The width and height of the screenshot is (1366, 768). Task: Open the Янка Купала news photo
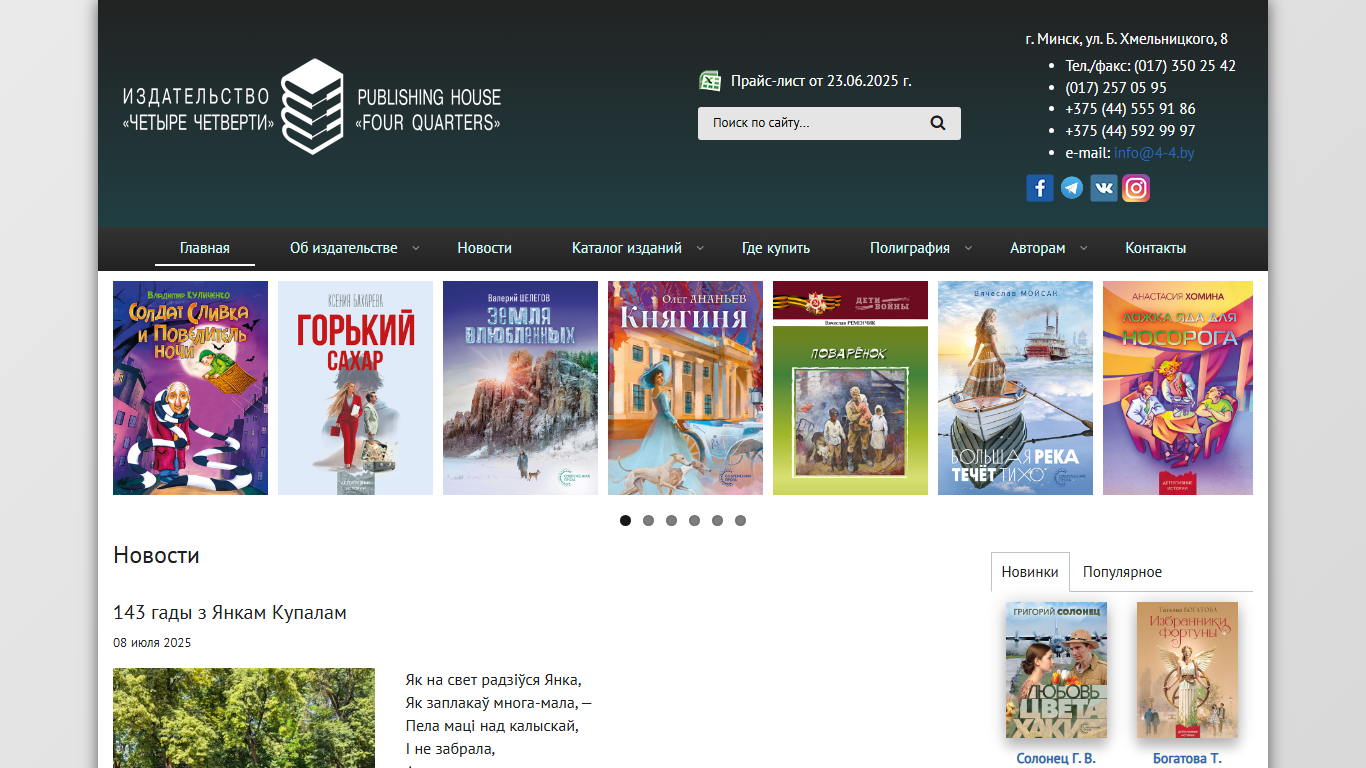244,718
